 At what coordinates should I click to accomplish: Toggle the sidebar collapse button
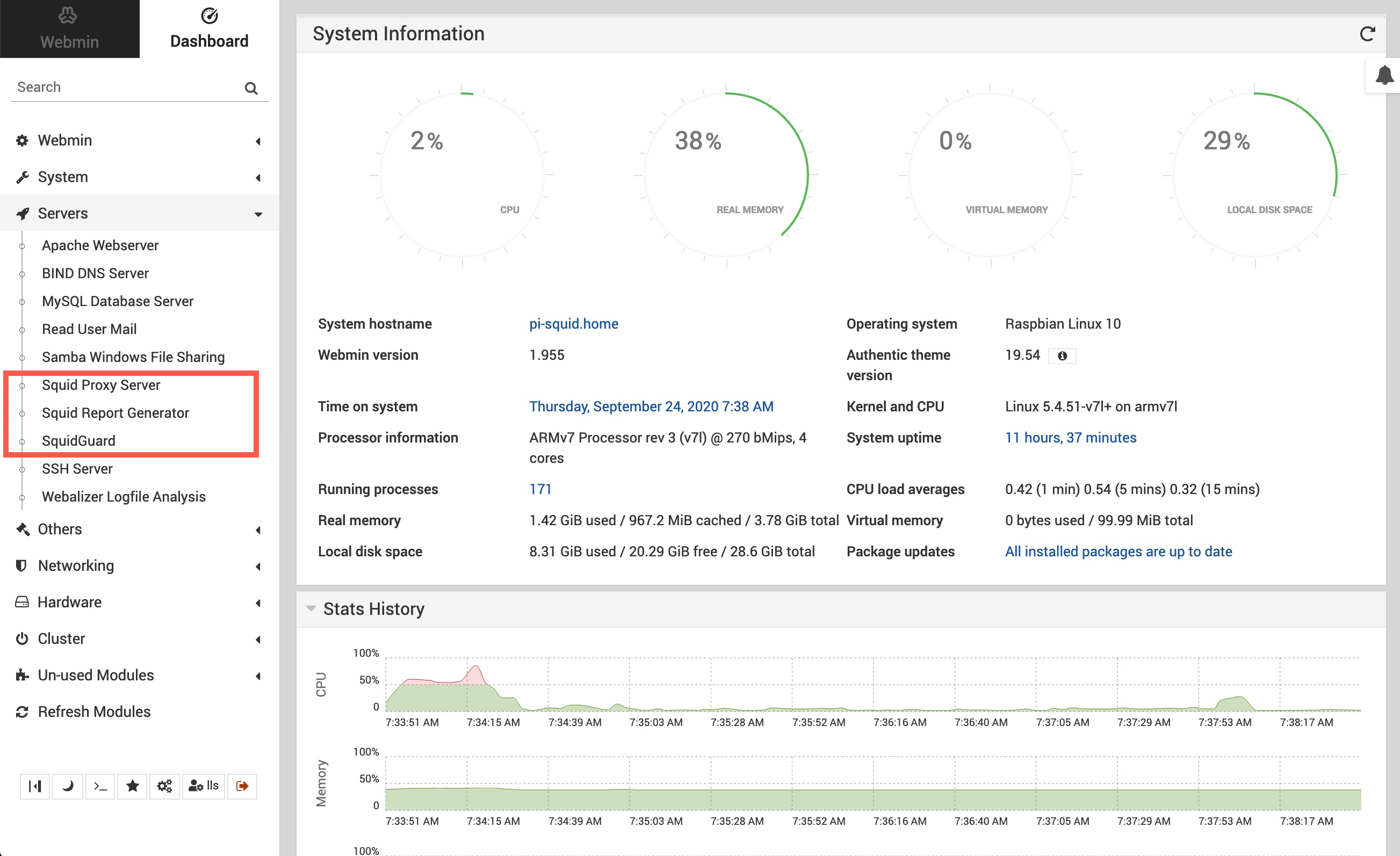35,786
